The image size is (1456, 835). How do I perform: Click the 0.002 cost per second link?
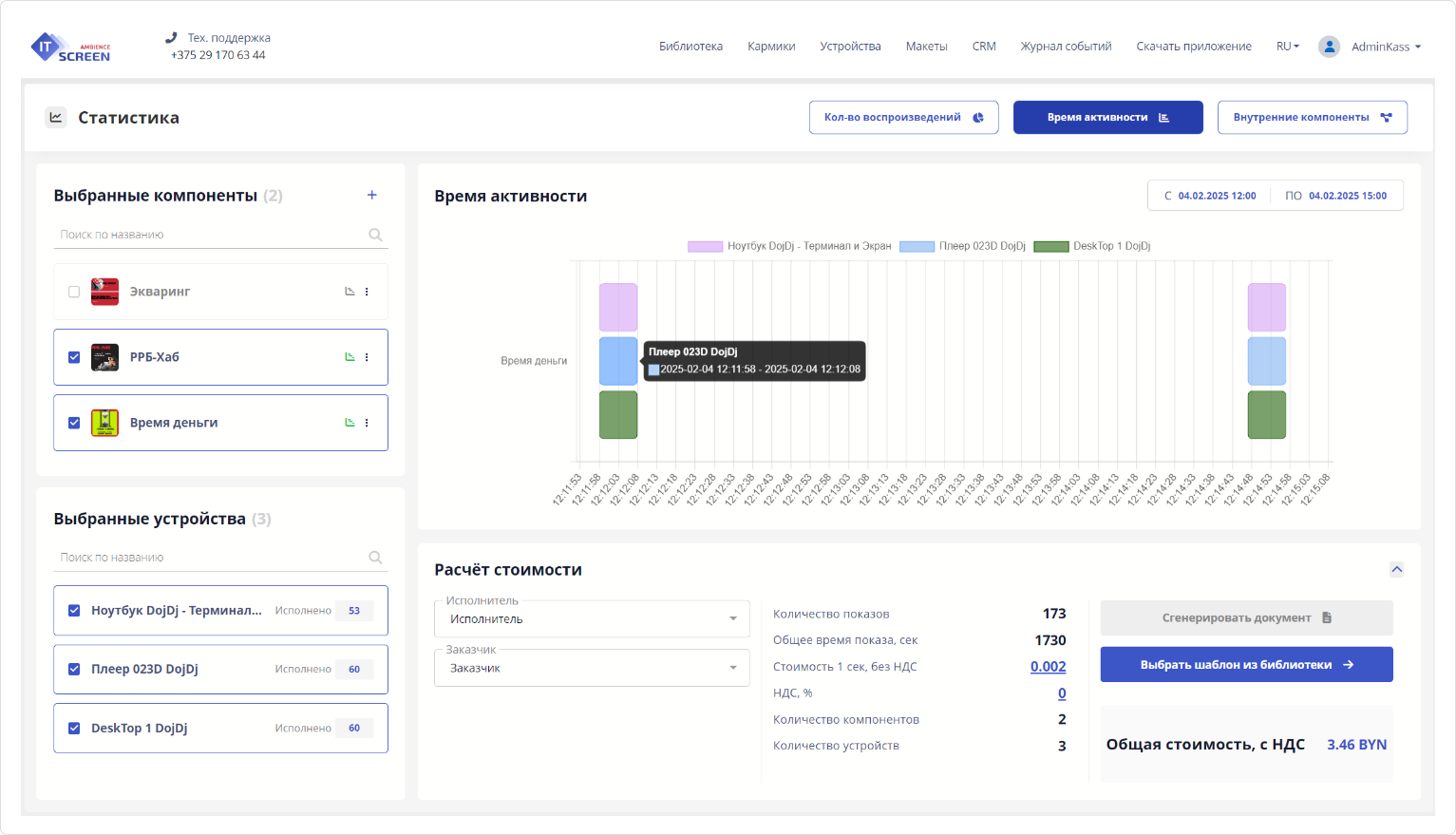coord(1048,667)
